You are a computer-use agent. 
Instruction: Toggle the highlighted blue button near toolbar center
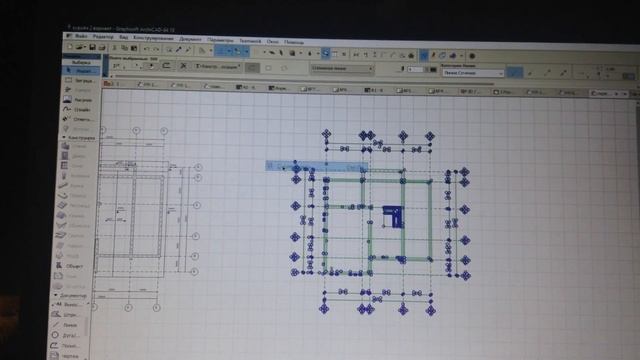[325, 53]
